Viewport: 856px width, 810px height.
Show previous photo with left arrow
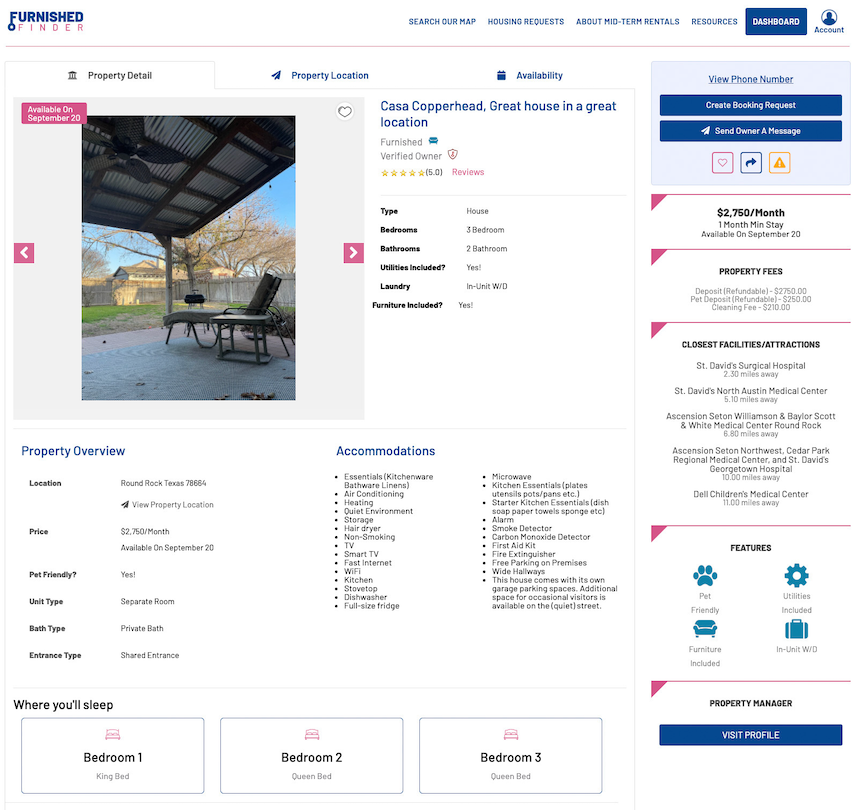coord(24,253)
